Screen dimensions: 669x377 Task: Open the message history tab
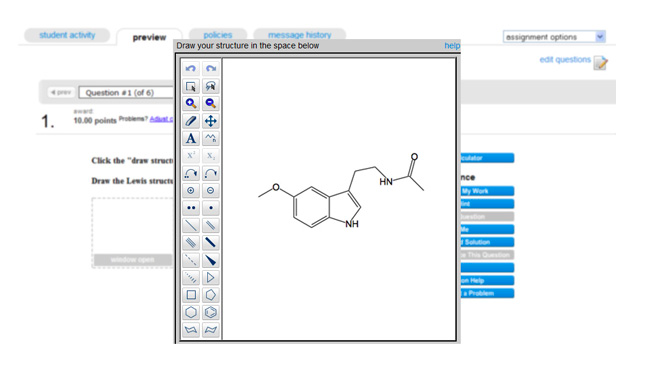click(300, 35)
